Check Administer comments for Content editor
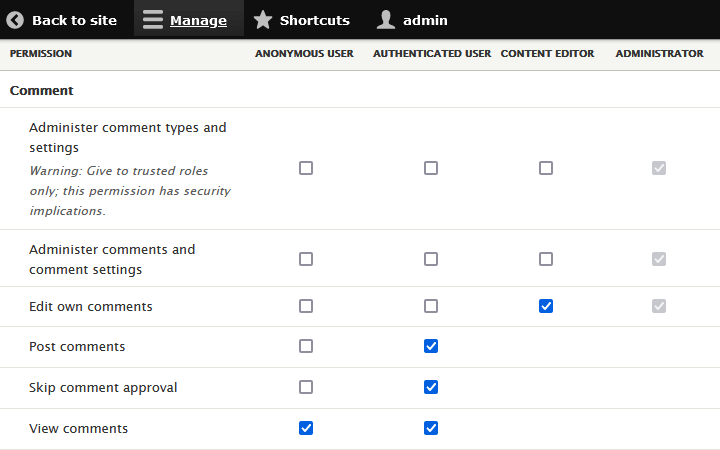The image size is (720, 450). [x=546, y=259]
